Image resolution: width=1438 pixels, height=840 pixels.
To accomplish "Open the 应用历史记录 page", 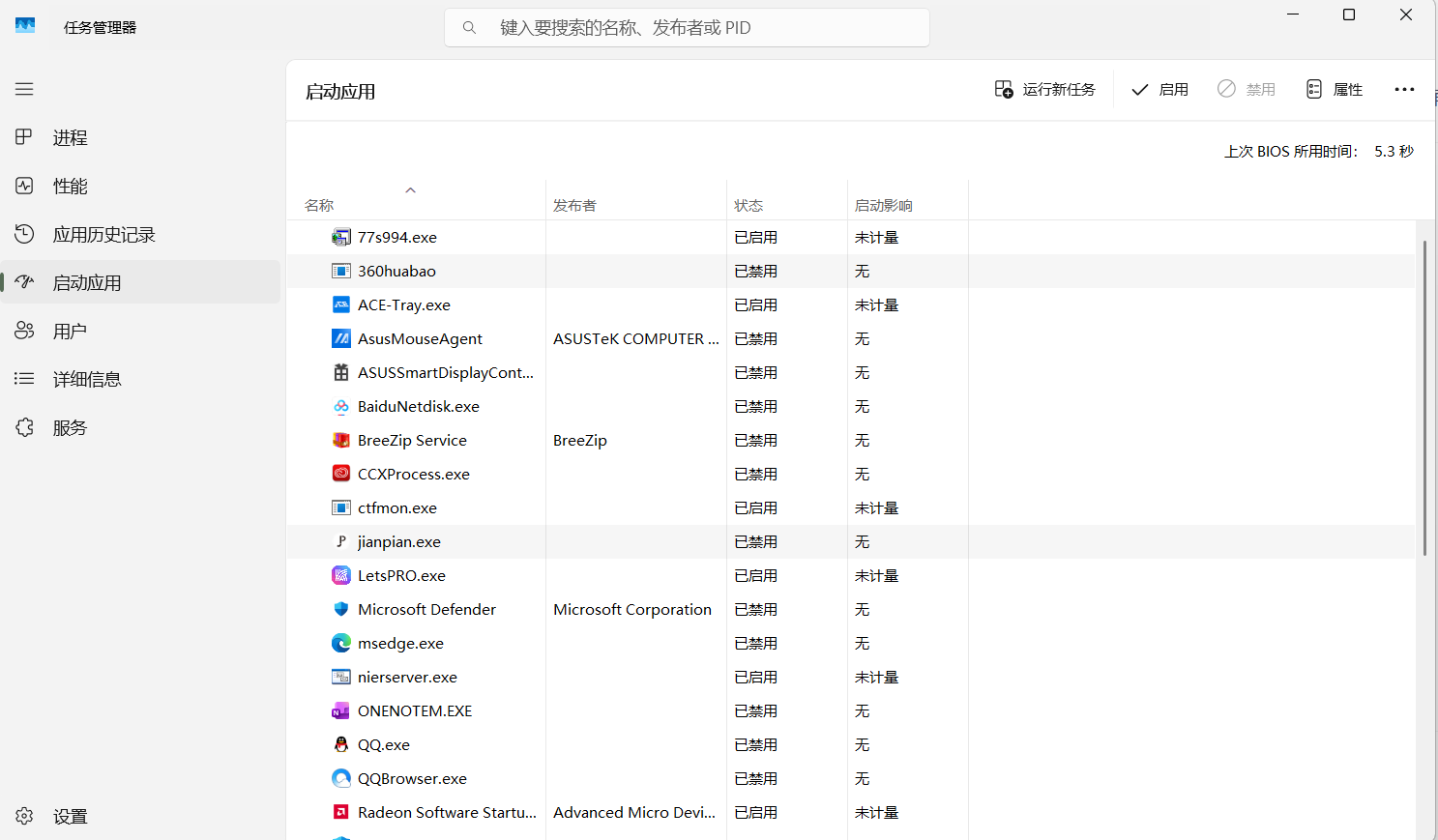I will tap(140, 234).
